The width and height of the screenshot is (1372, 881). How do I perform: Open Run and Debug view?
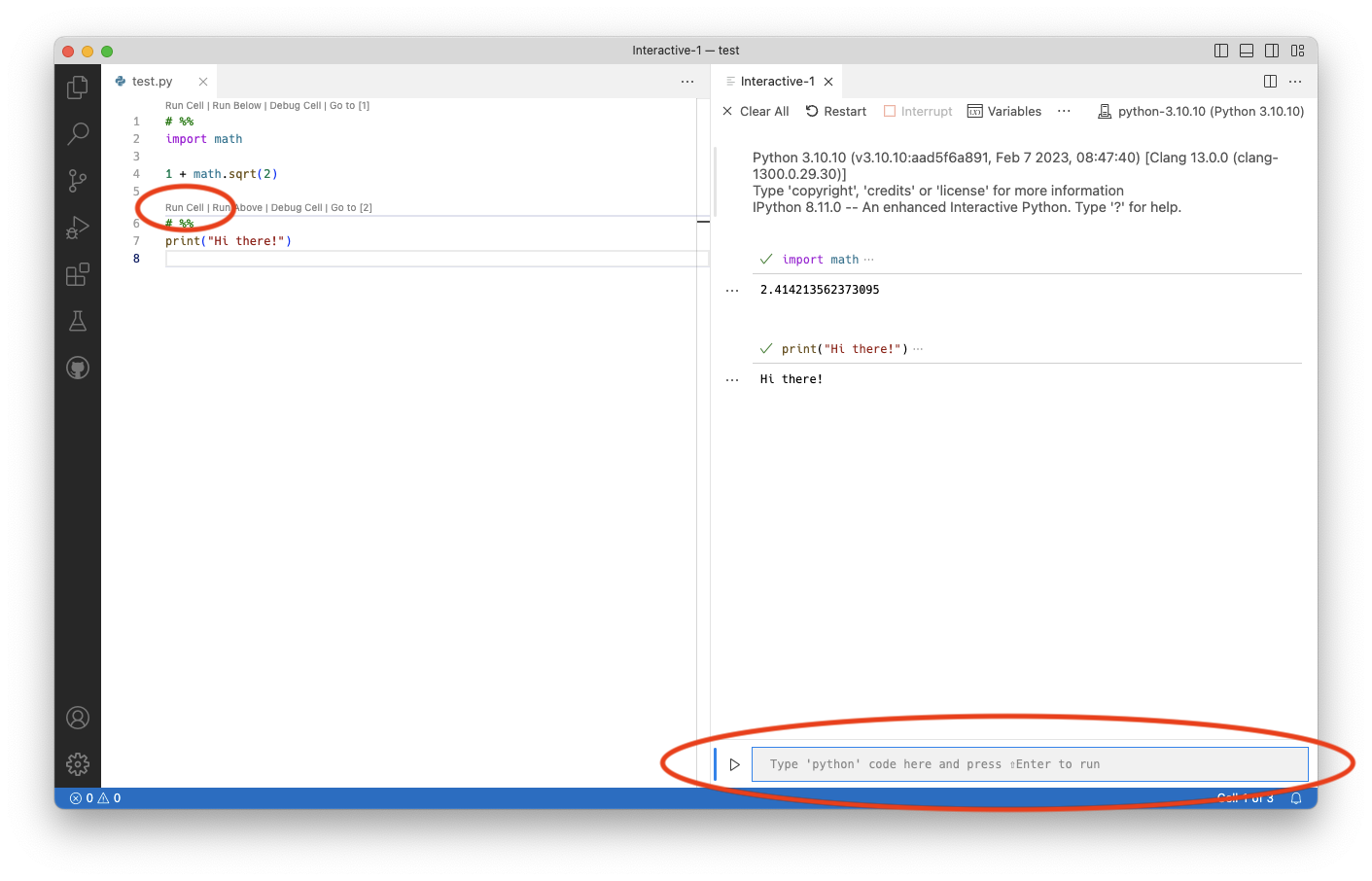[78, 228]
